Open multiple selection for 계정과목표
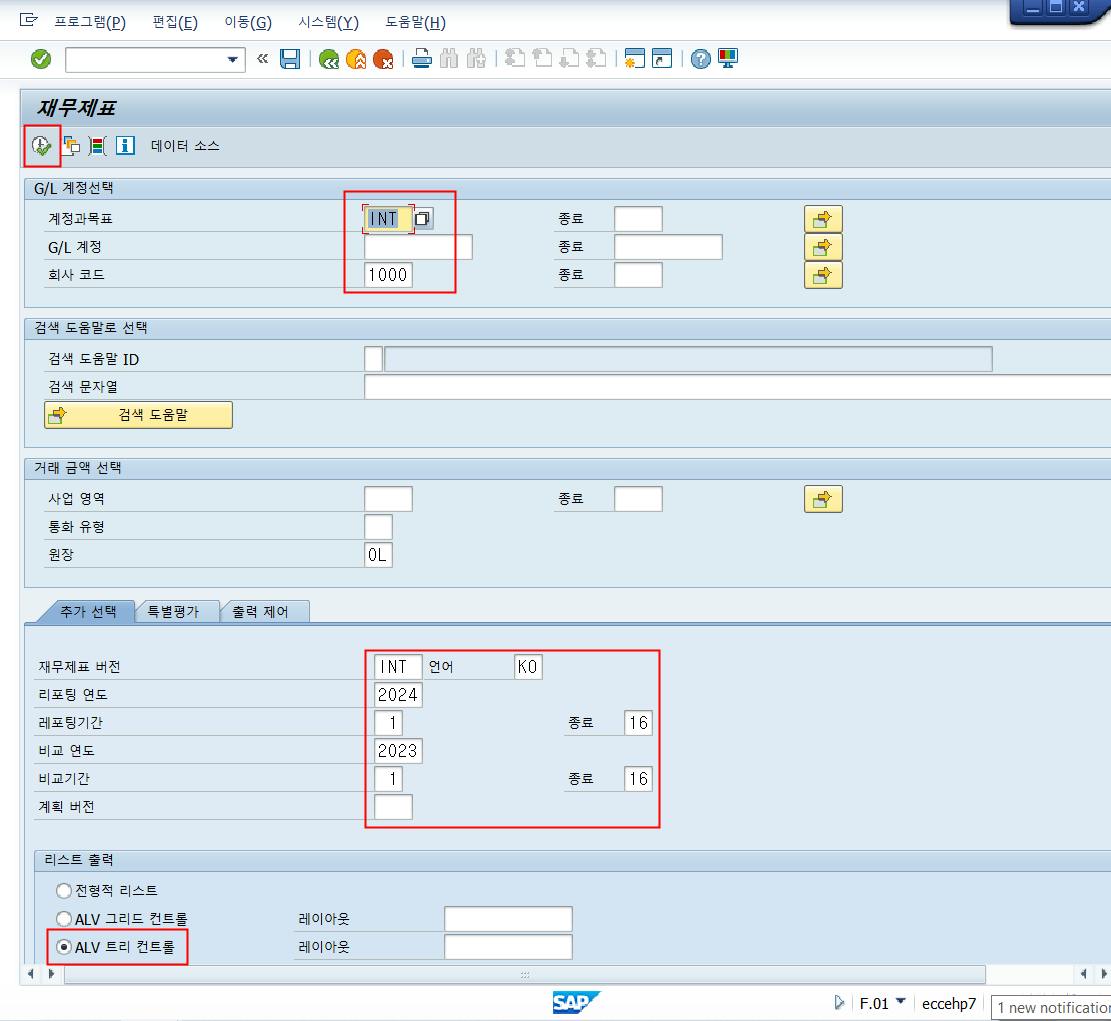Image resolution: width=1111 pixels, height=1021 pixels. pyautogui.click(x=823, y=219)
